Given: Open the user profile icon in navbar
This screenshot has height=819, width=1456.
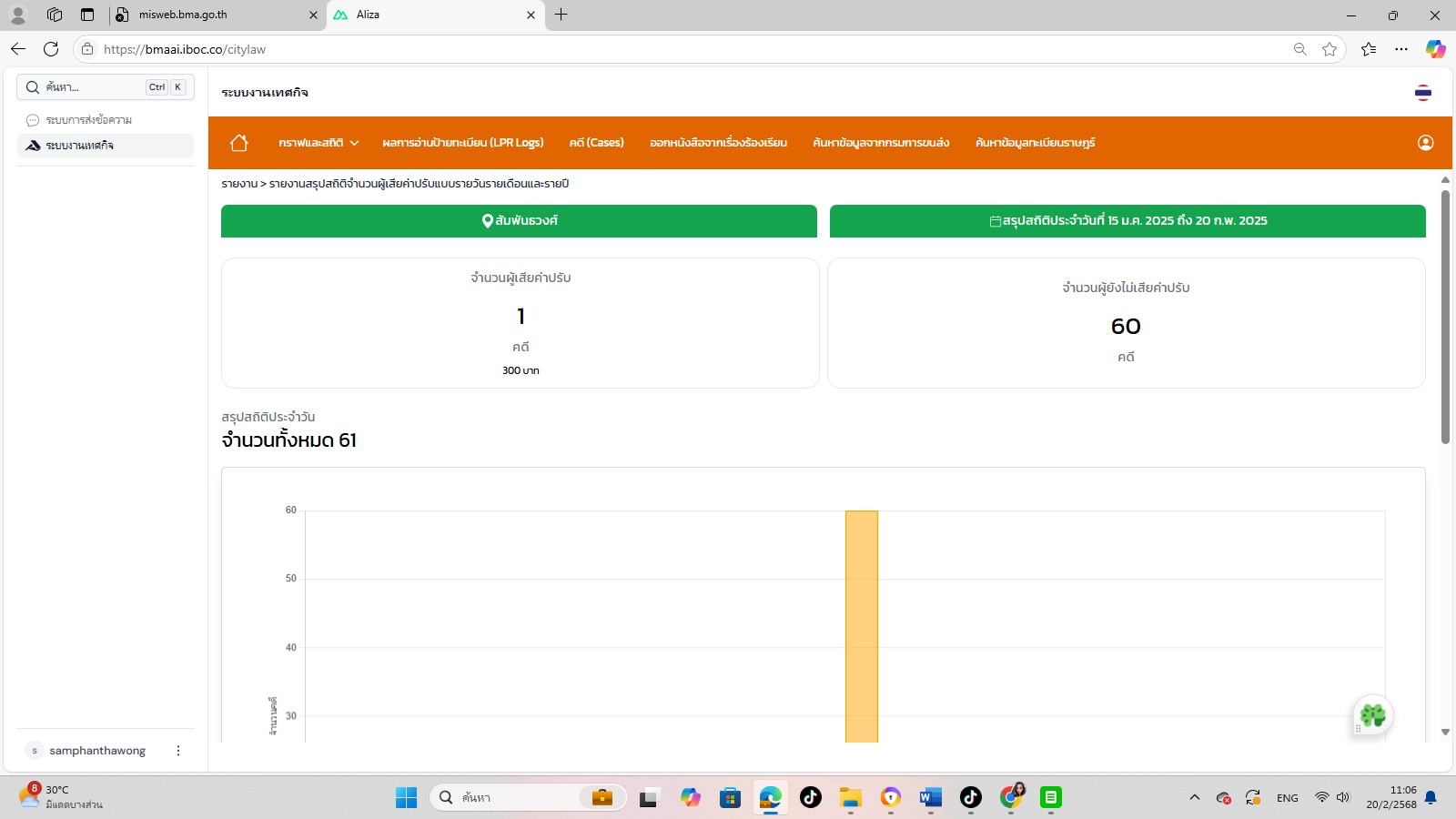Looking at the screenshot, I should (1425, 143).
